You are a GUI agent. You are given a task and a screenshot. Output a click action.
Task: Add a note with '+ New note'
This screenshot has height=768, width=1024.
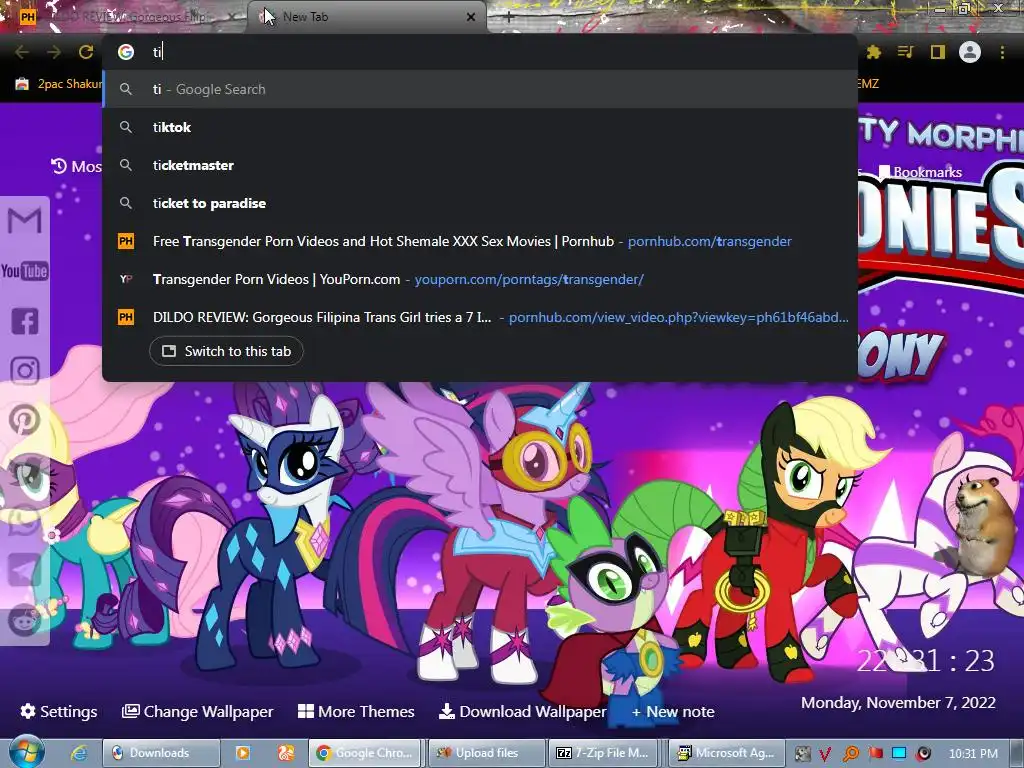point(673,711)
